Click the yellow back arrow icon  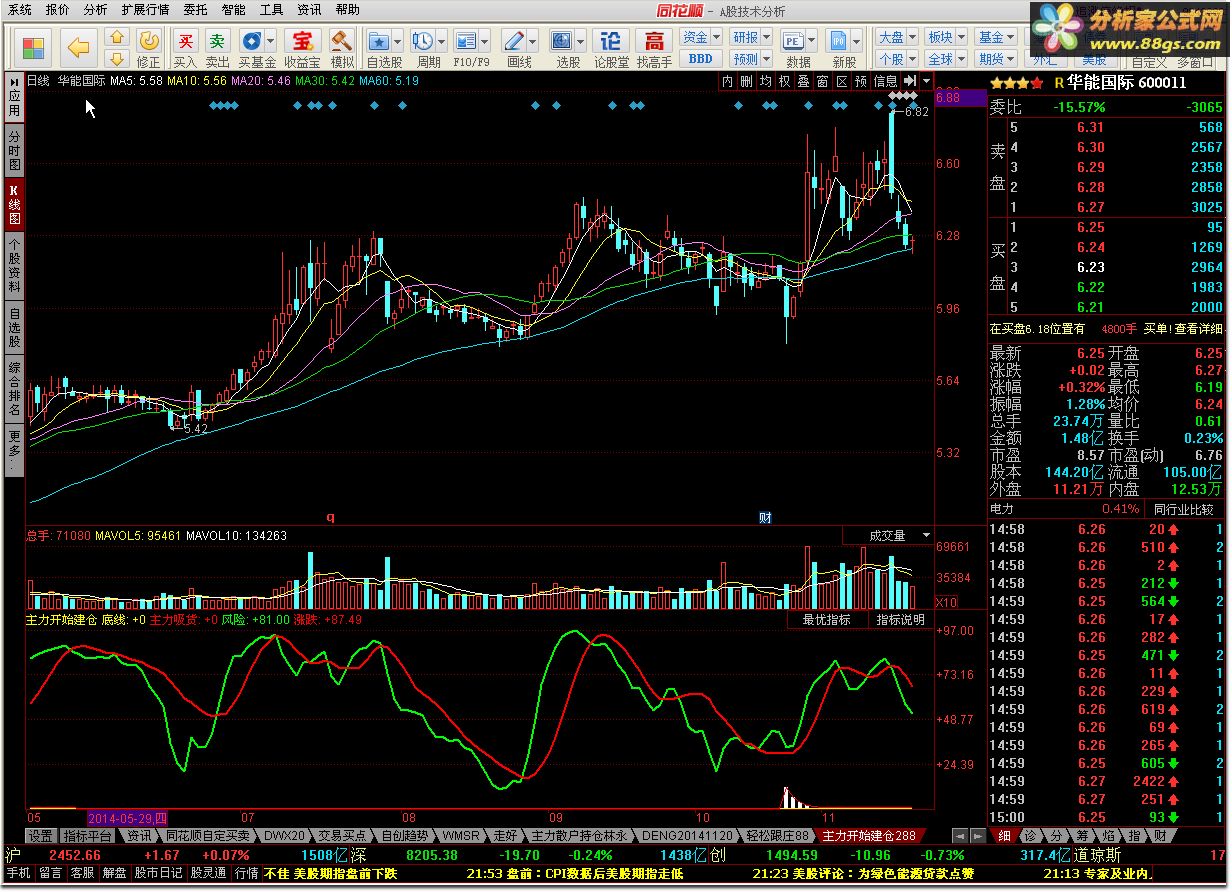[79, 47]
